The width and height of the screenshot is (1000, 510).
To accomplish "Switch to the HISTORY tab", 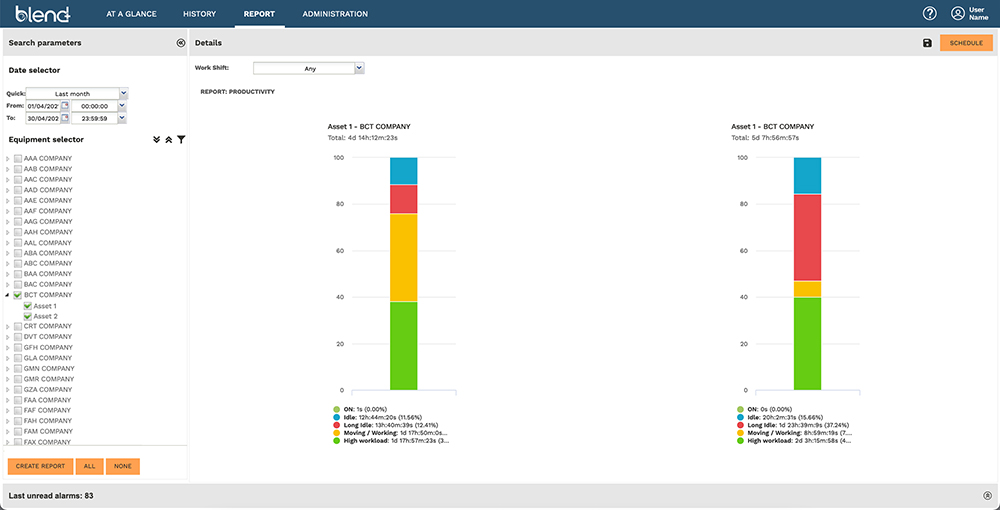I will click(200, 13).
